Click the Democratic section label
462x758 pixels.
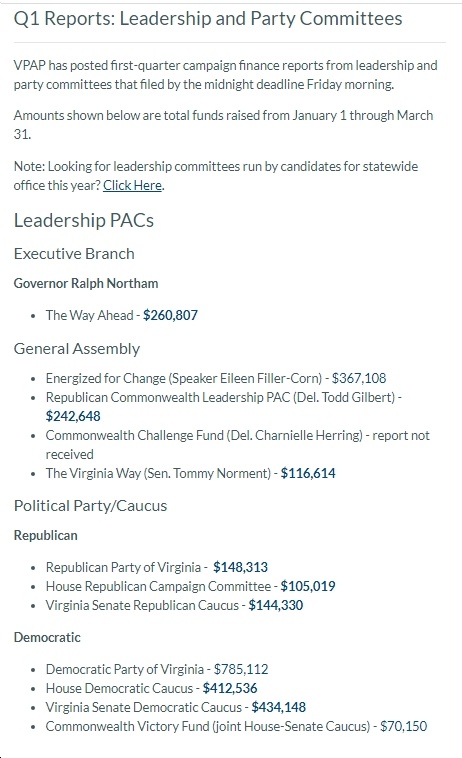pyautogui.click(x=47, y=637)
